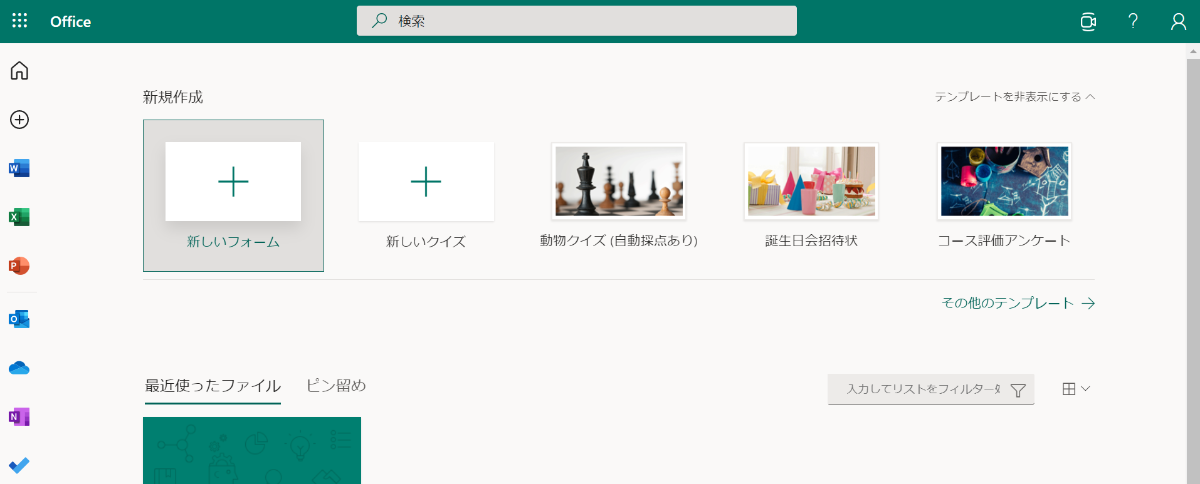Open the 誕生日会招待状 template thumbnail
The width and height of the screenshot is (1200, 484).
pos(811,181)
